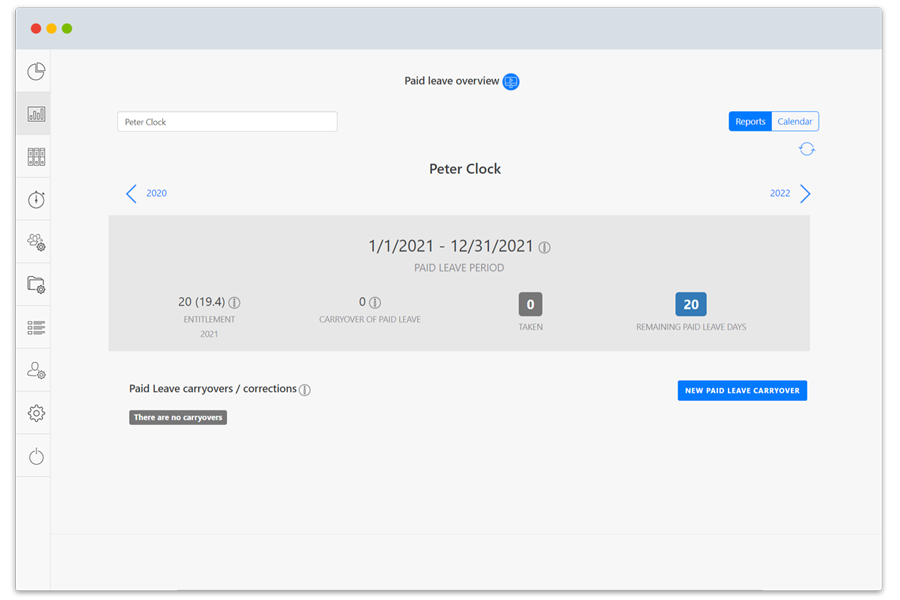Click the New Paid Leave Carryover button

pyautogui.click(x=742, y=391)
